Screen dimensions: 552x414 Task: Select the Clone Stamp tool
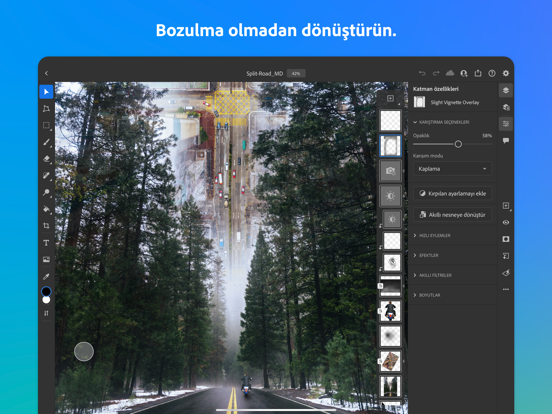tap(46, 192)
